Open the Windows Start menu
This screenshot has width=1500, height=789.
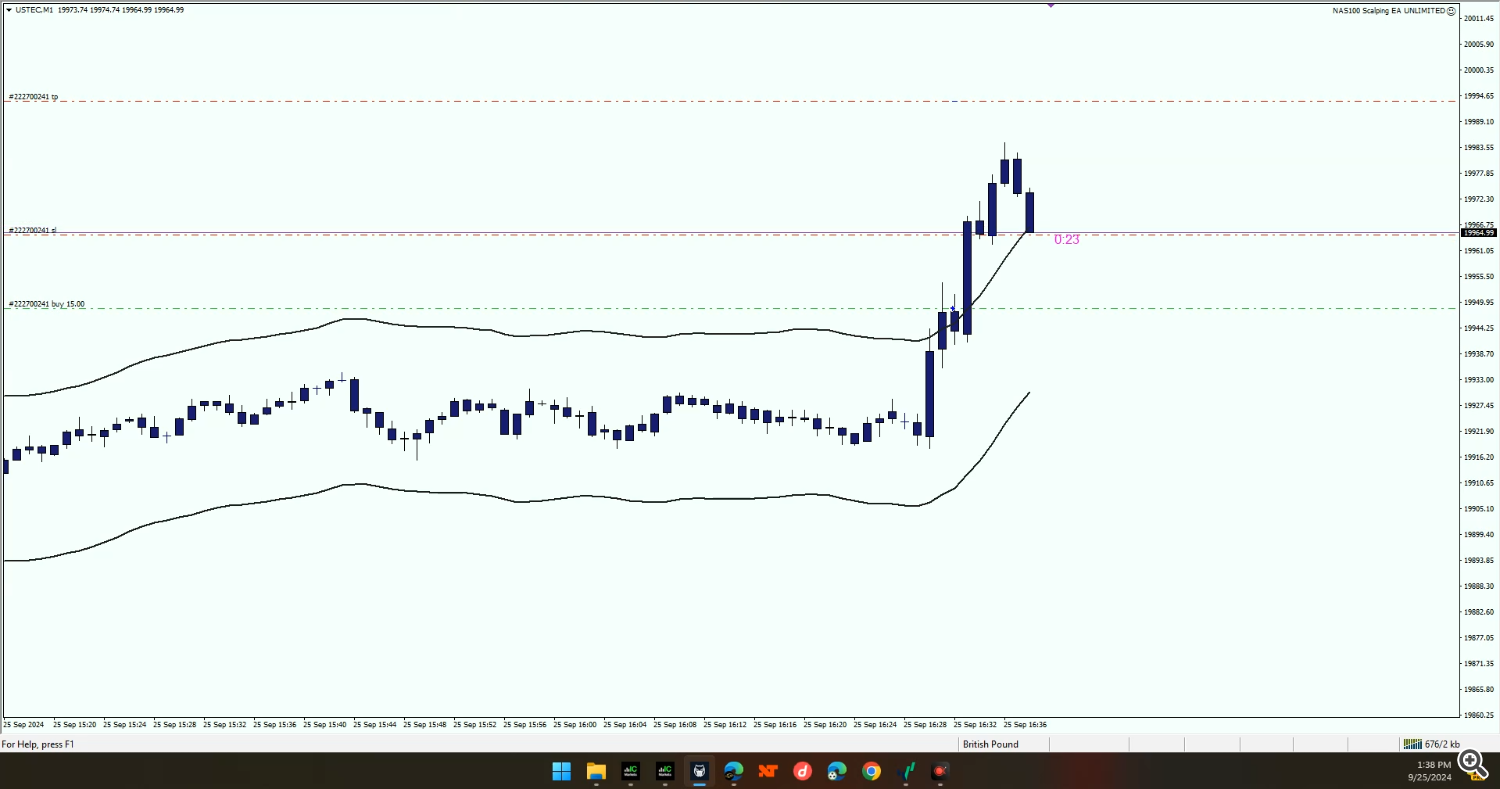point(561,771)
